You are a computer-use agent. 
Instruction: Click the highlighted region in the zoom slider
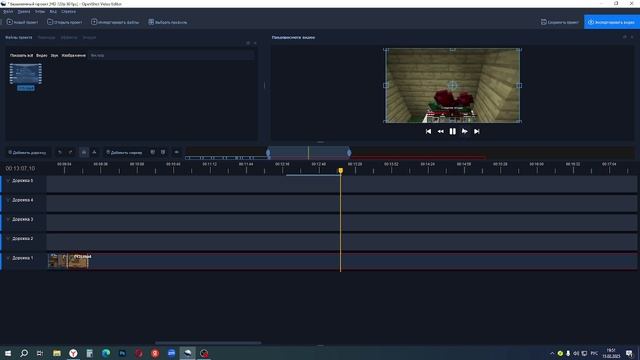click(309, 153)
